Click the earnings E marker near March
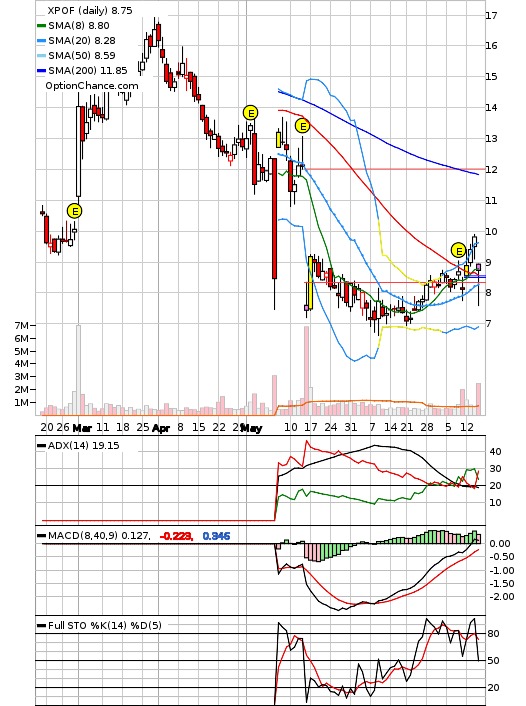526x706 pixels. tap(75, 211)
